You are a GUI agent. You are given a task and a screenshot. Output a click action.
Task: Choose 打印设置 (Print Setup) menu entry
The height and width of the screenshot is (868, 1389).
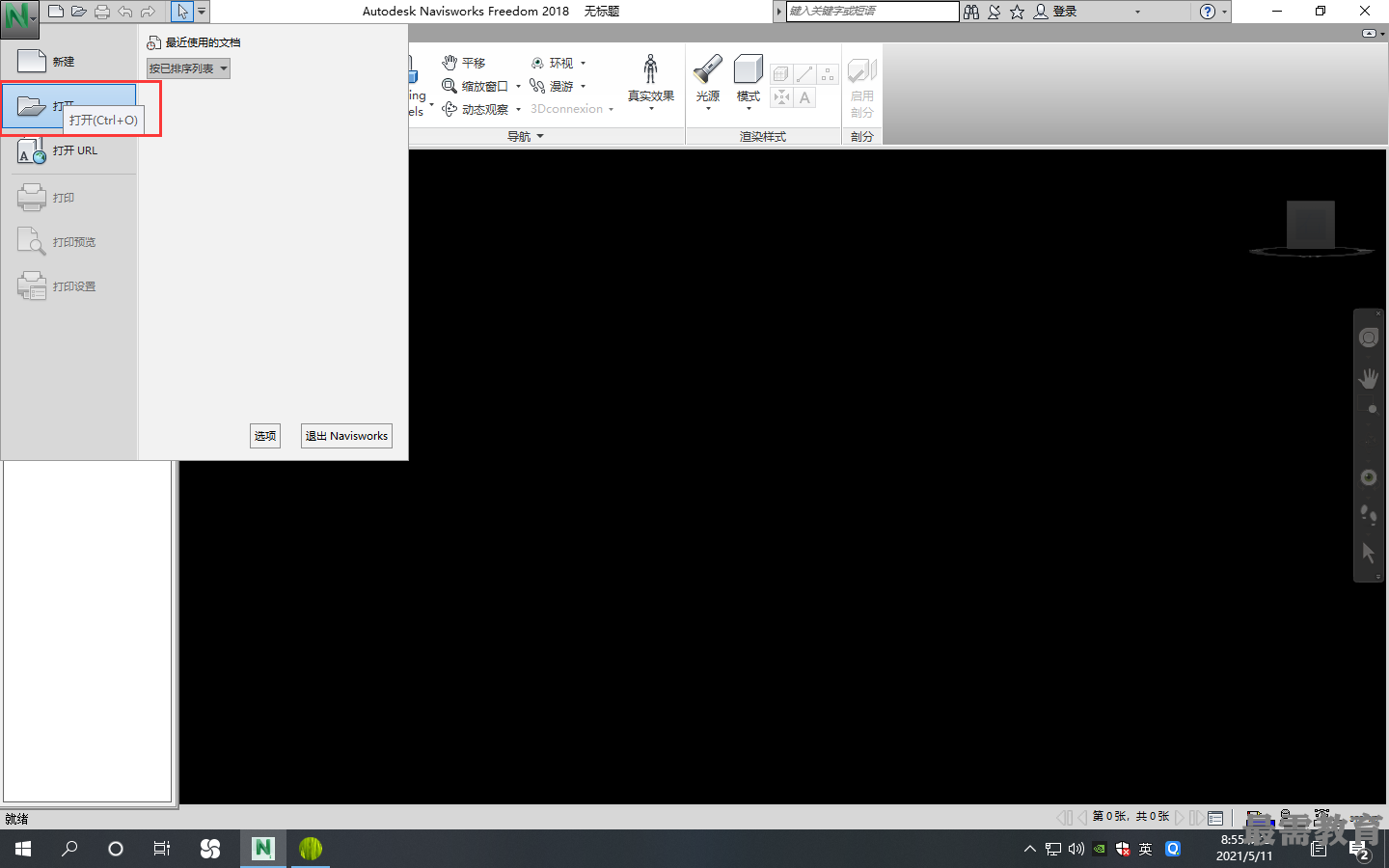point(69,286)
